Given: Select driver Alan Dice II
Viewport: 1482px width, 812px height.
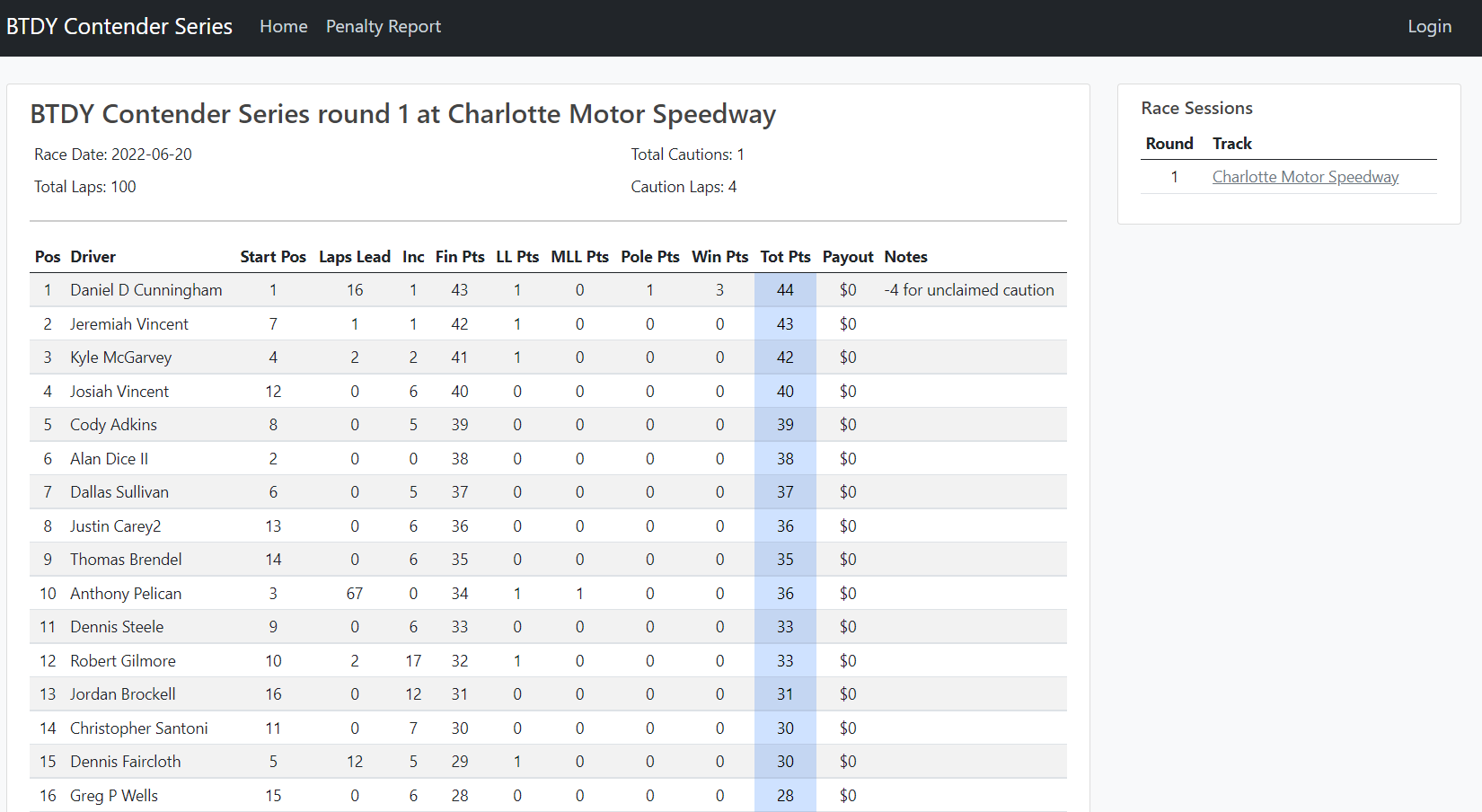Looking at the screenshot, I should [109, 458].
